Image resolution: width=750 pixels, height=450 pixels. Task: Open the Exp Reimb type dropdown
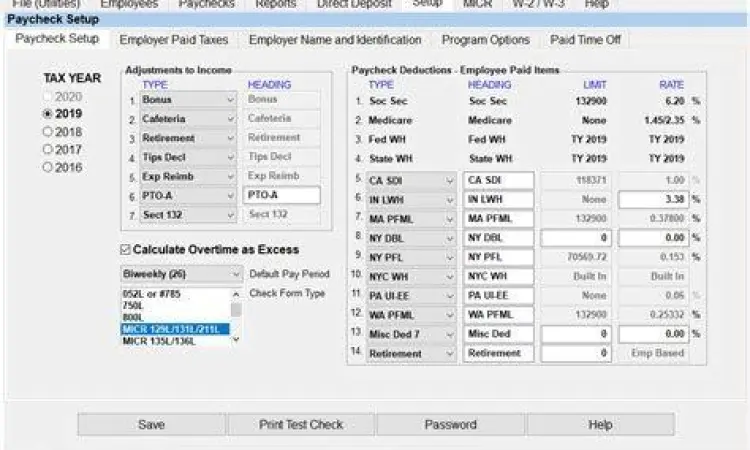point(188,176)
